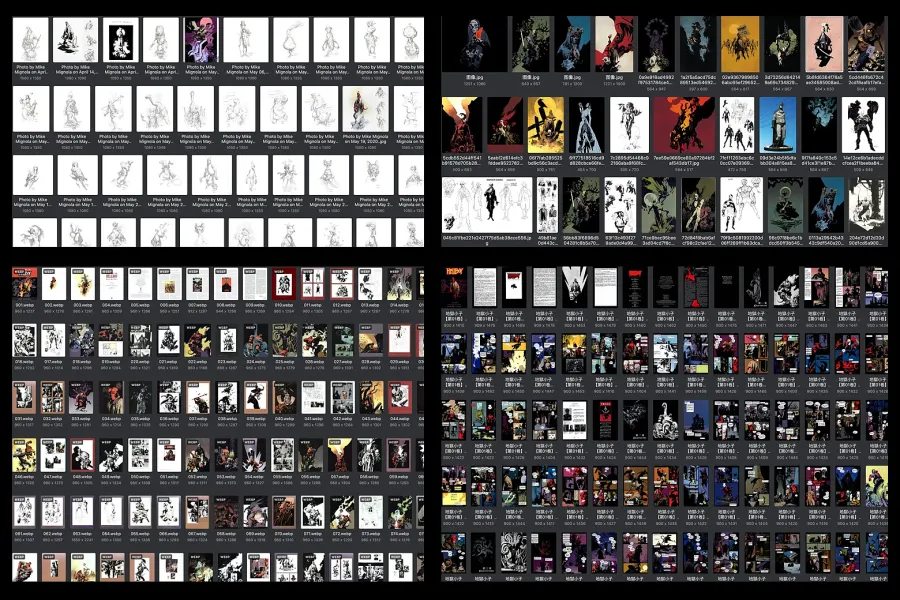The height and width of the screenshot is (600, 900).
Task: Select the 033.webp thumbnail
Action: coord(82,398)
